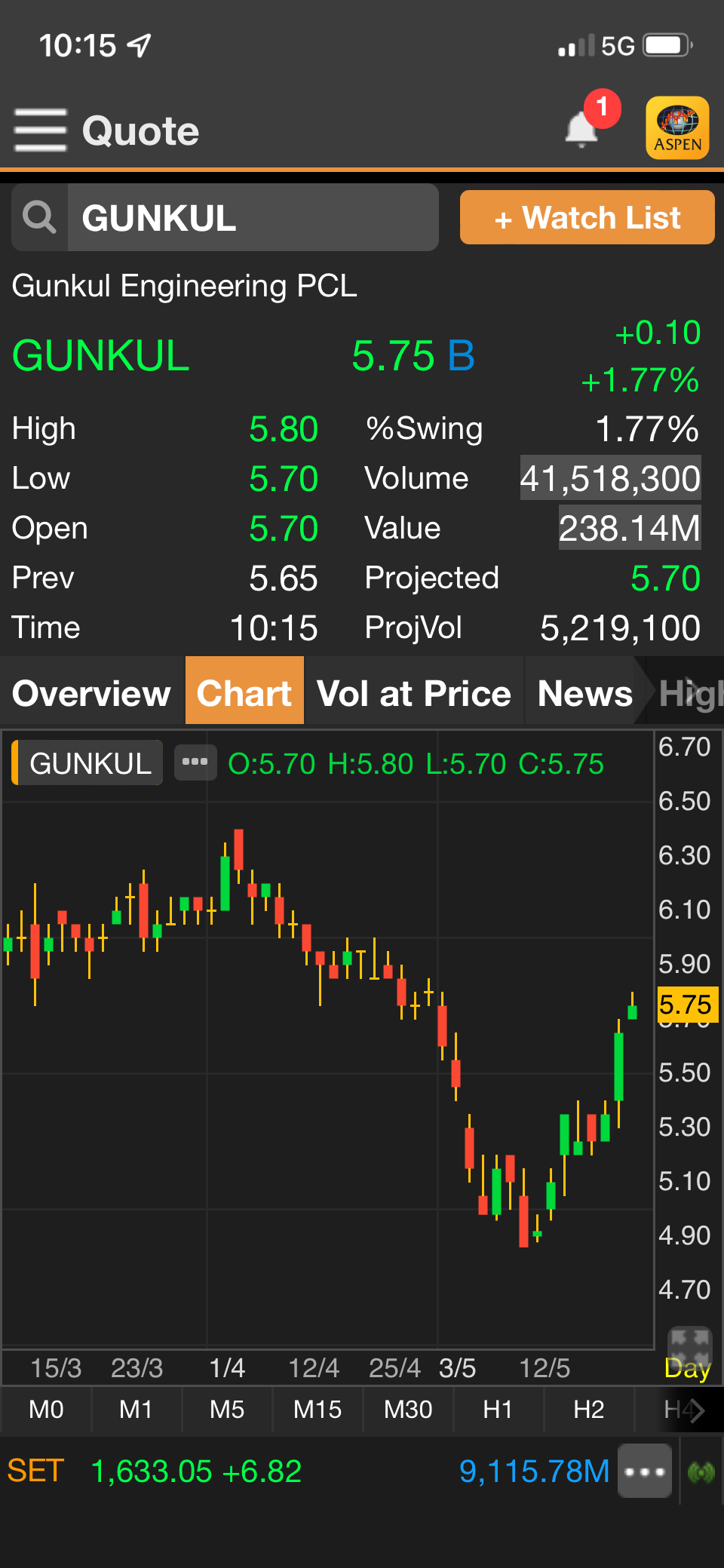Screen dimensions: 724x1568
Task: Open the hamburger menu
Action: 40,130
